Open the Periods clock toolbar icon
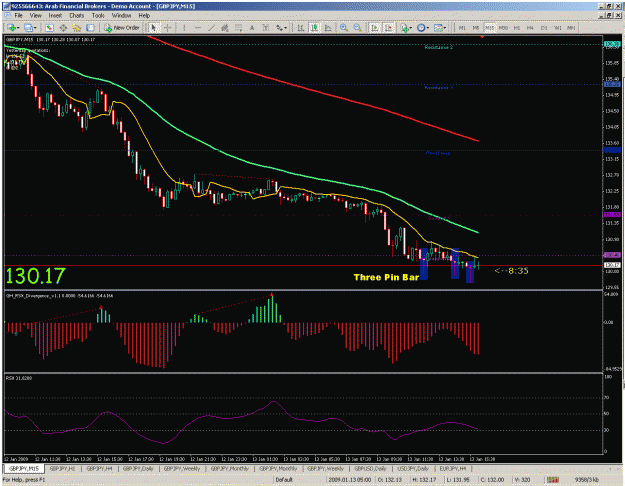Image resolution: width=625 pixels, height=486 pixels. pyautogui.click(x=421, y=28)
